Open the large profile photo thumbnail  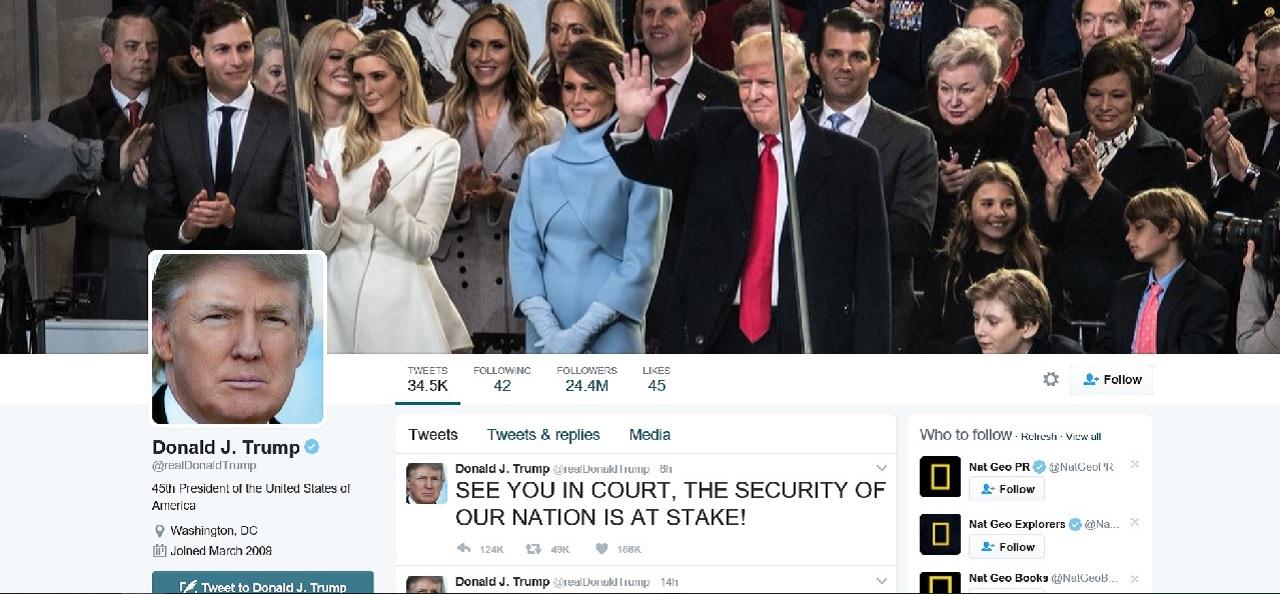[x=238, y=338]
